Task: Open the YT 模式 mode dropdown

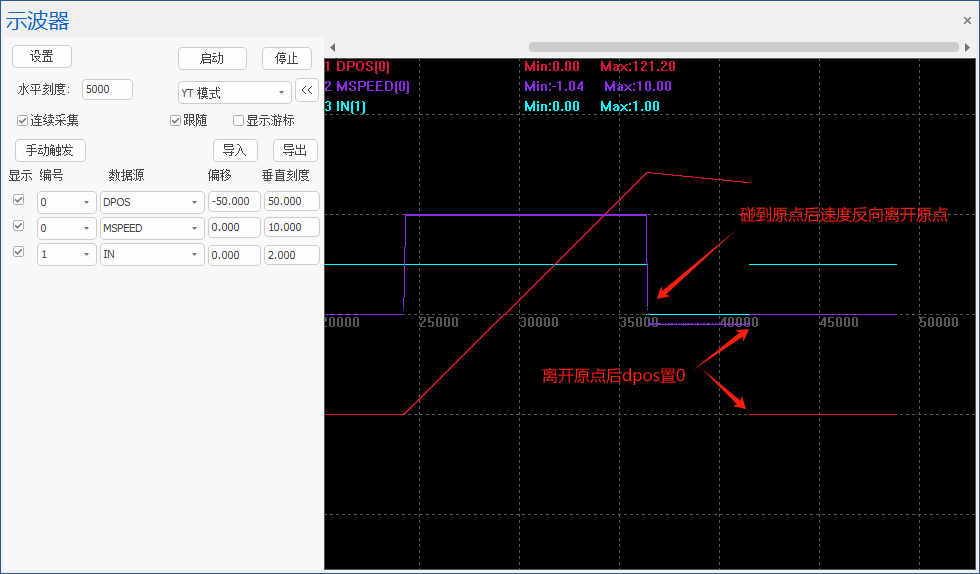Action: coord(234,93)
